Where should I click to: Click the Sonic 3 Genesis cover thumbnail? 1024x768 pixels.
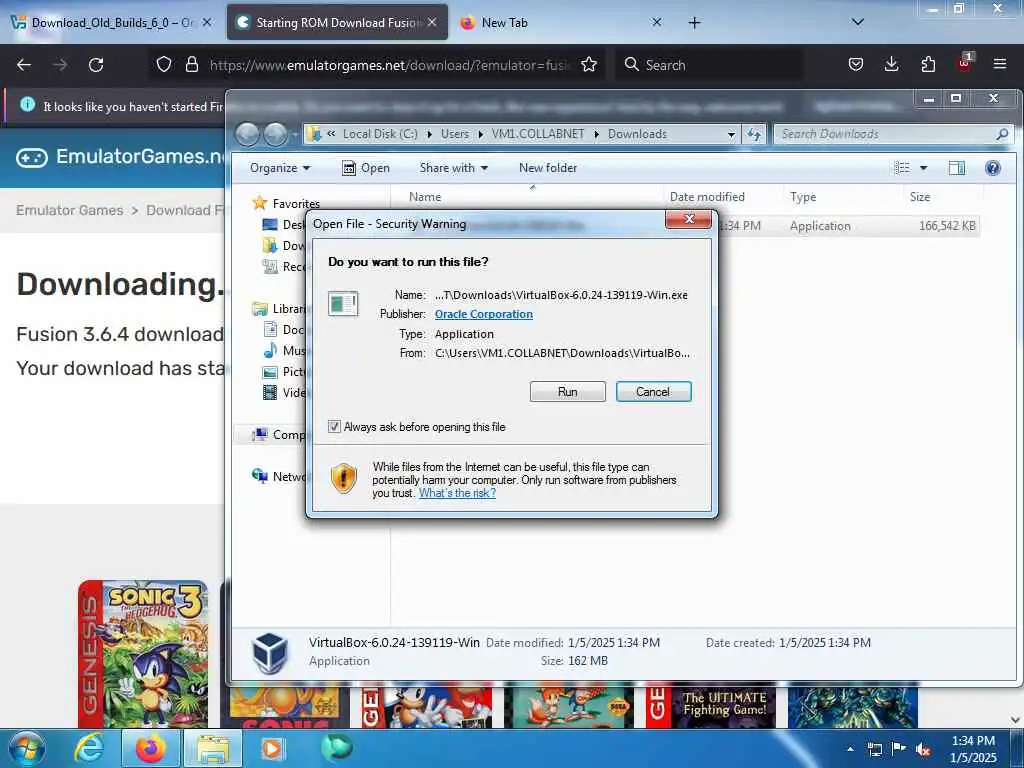tap(144, 654)
